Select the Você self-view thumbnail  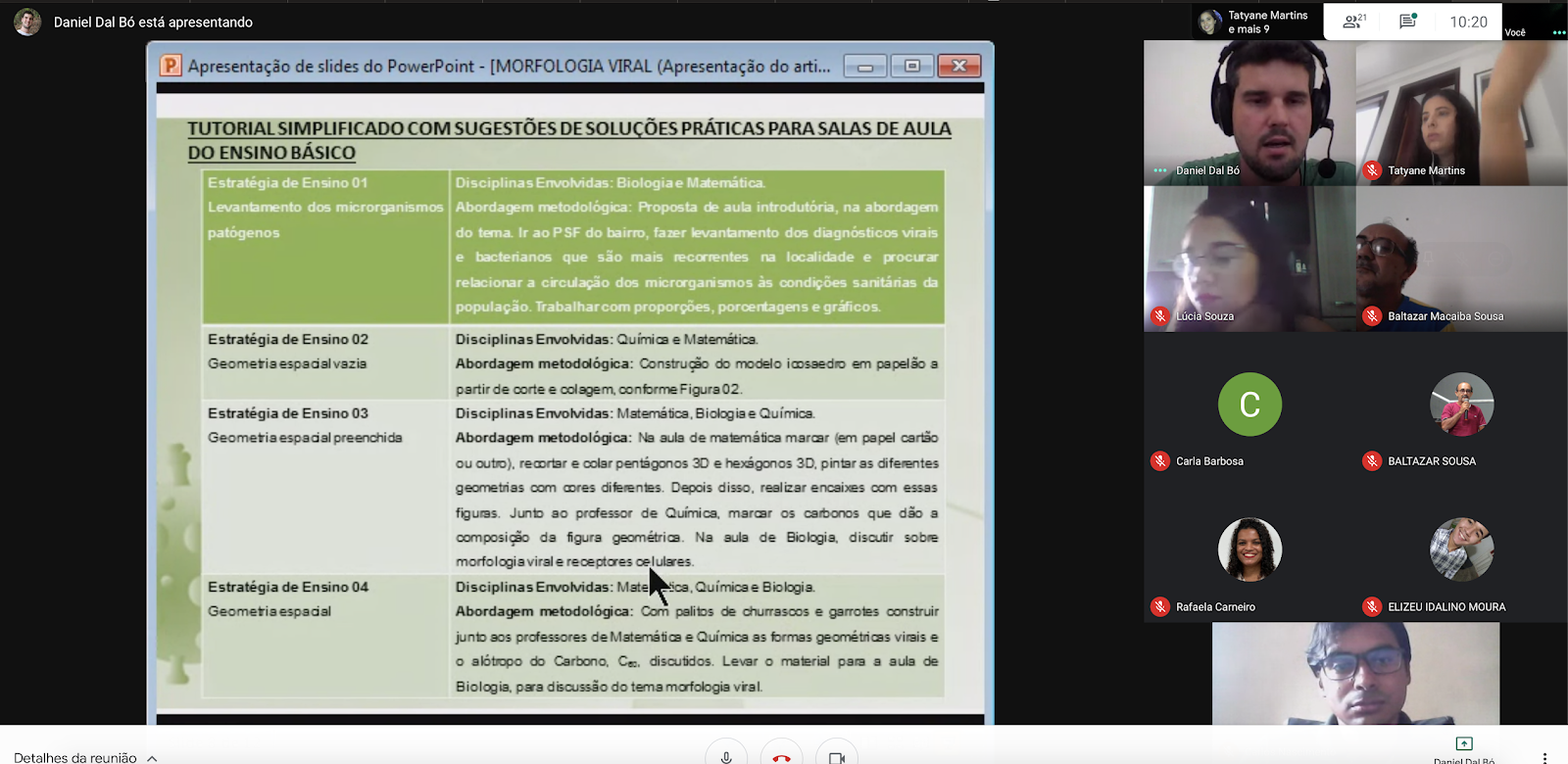(x=1535, y=21)
